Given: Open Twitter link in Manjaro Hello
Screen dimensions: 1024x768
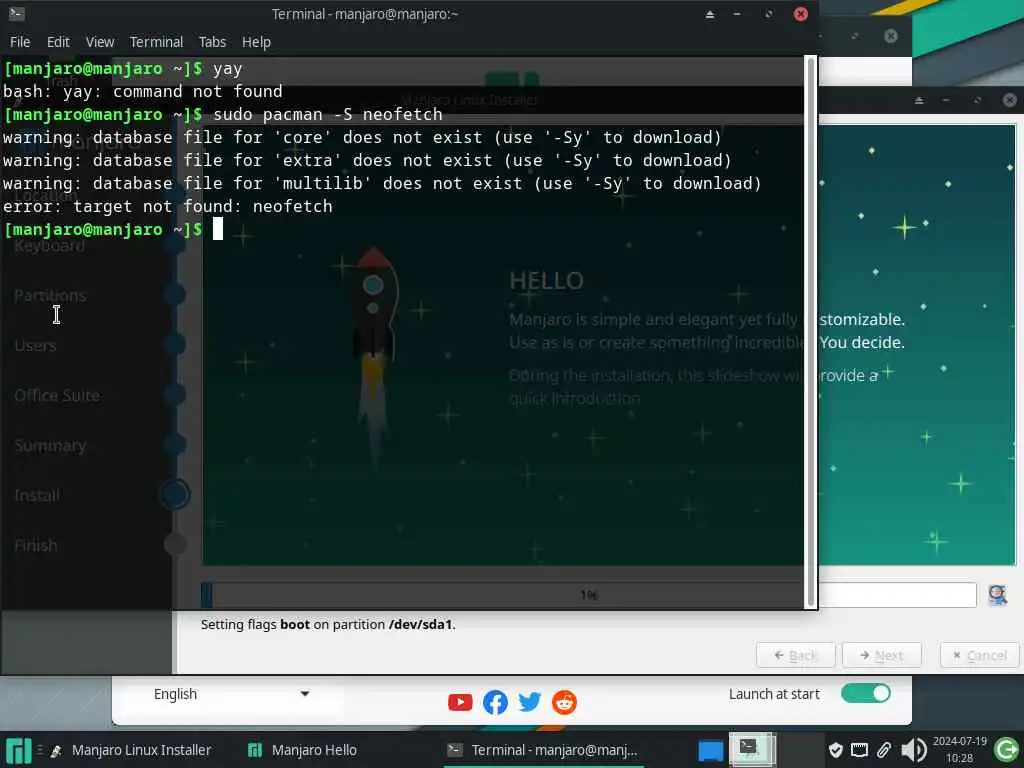Looking at the screenshot, I should pyautogui.click(x=530, y=702).
